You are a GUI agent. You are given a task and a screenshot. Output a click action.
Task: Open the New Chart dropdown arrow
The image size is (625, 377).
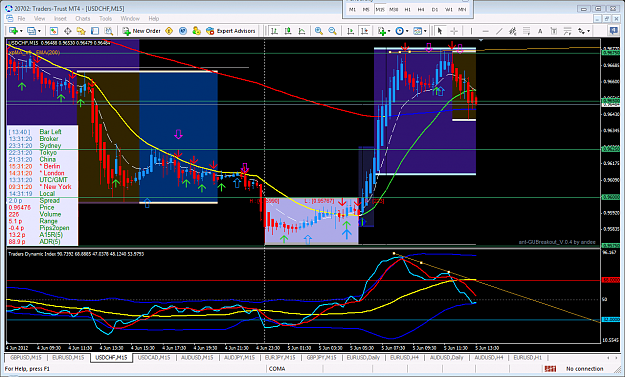click(x=21, y=31)
